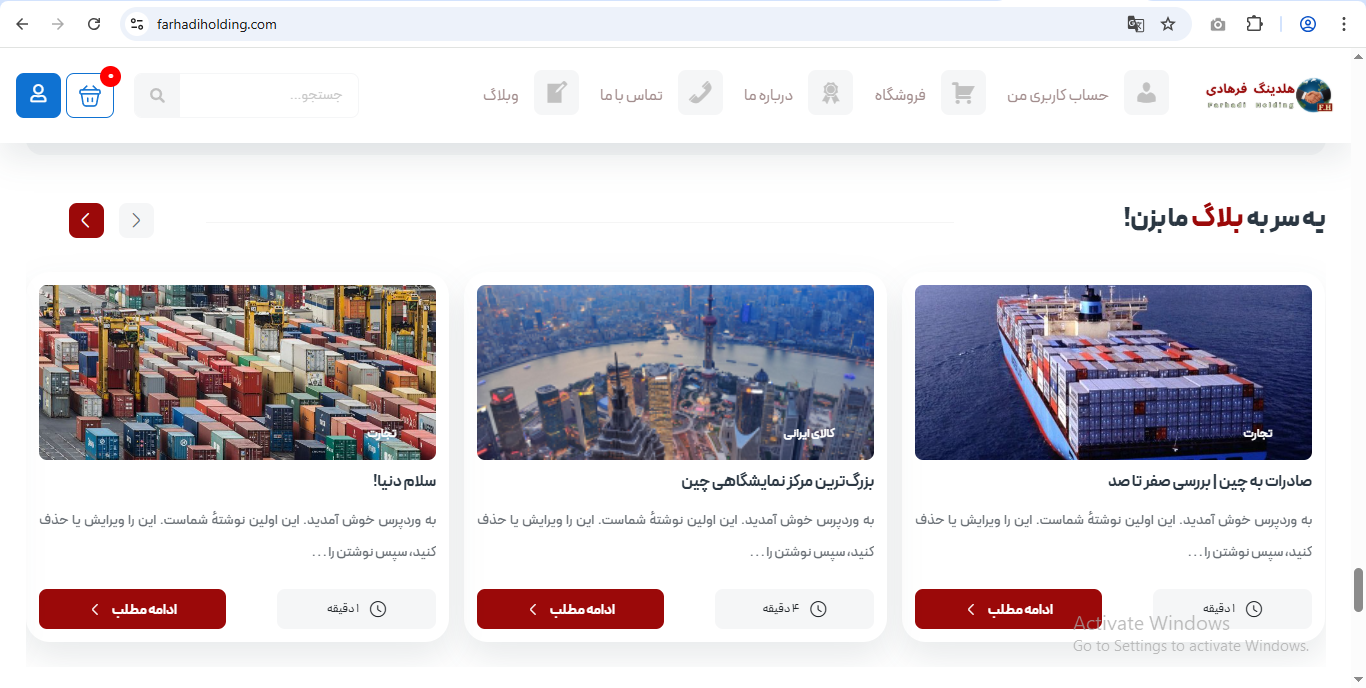
Task: Open the shopping basket icon with red badge
Action: pos(90,95)
